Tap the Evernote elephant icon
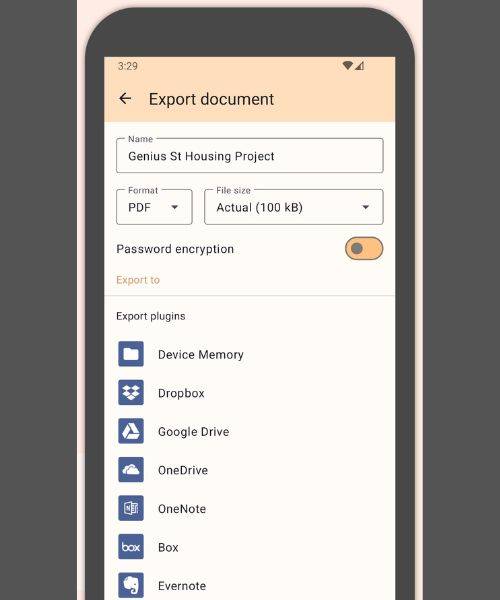 click(x=131, y=585)
